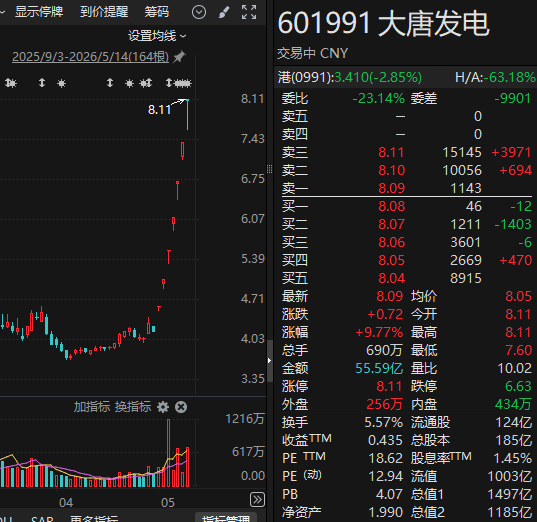Click 卖二 ask price 8.10
Image resolution: width=537 pixels, height=522 pixels.
point(391,170)
